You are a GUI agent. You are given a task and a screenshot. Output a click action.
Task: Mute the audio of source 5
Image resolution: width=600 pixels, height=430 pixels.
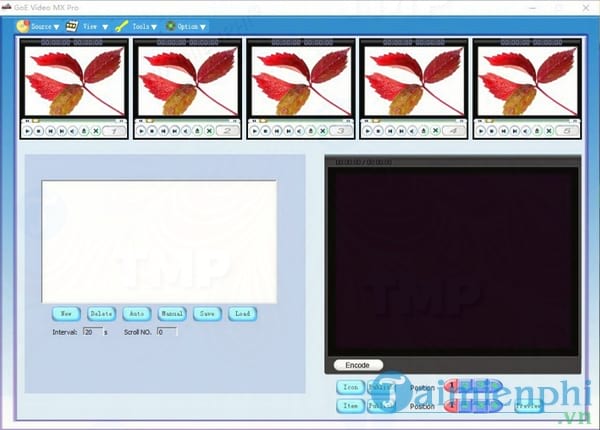[526, 131]
